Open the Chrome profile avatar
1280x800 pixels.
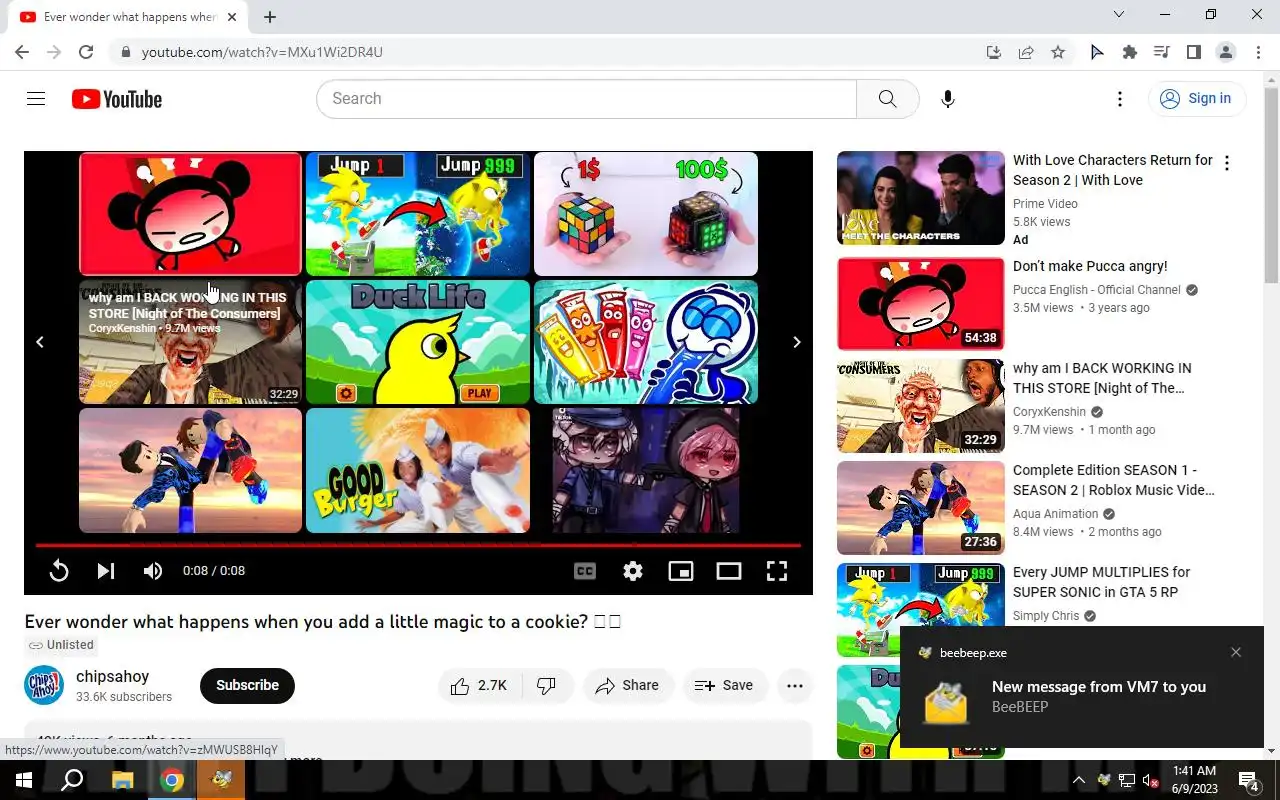(1226, 52)
